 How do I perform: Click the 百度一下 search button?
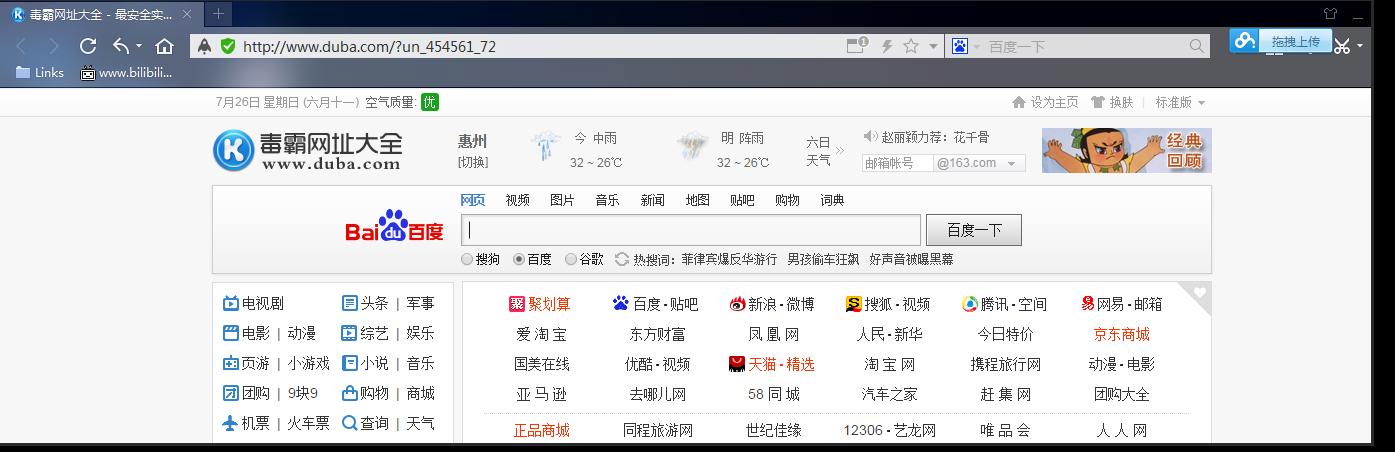click(974, 230)
